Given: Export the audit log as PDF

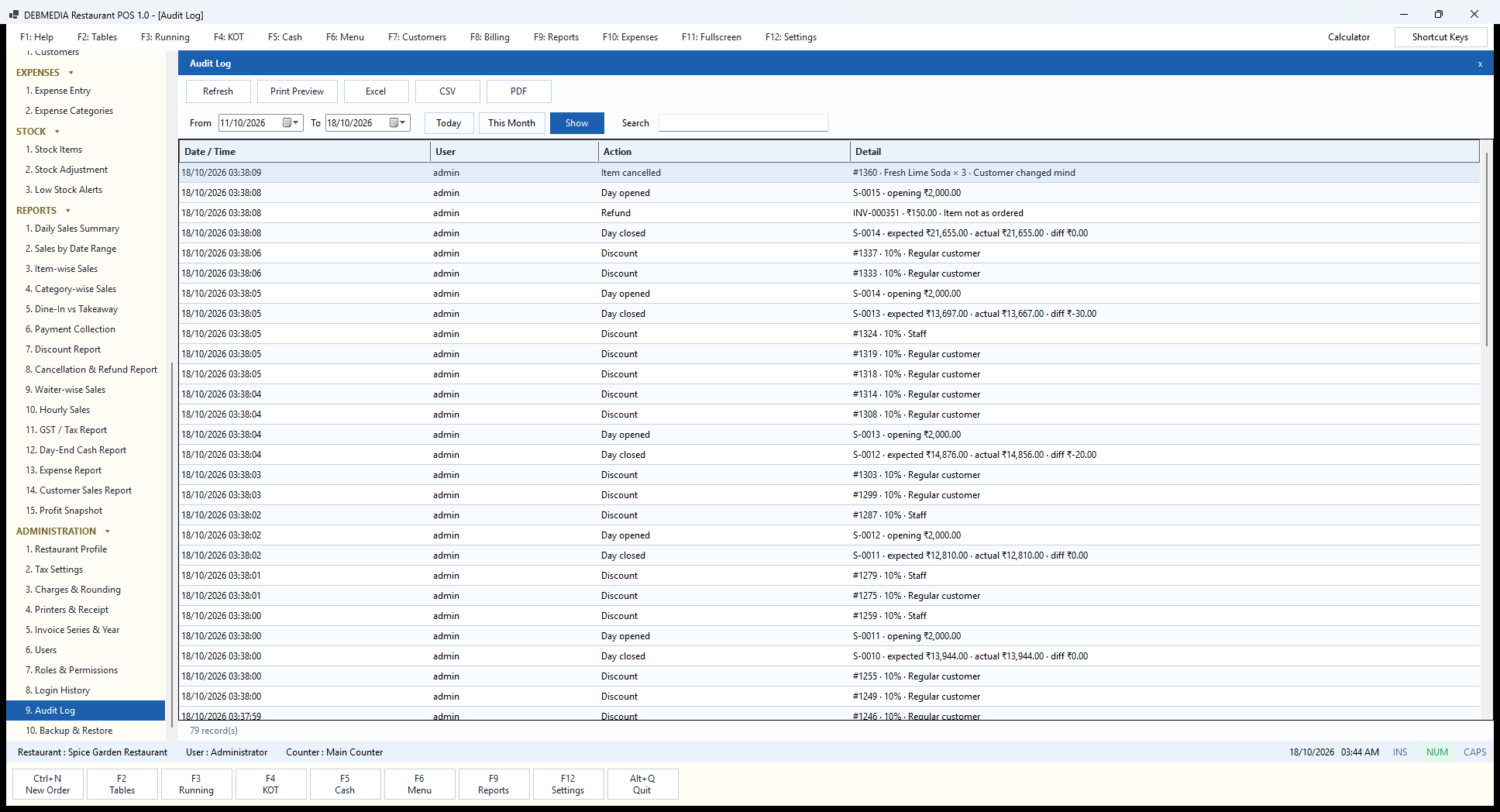Looking at the screenshot, I should click(x=519, y=91).
